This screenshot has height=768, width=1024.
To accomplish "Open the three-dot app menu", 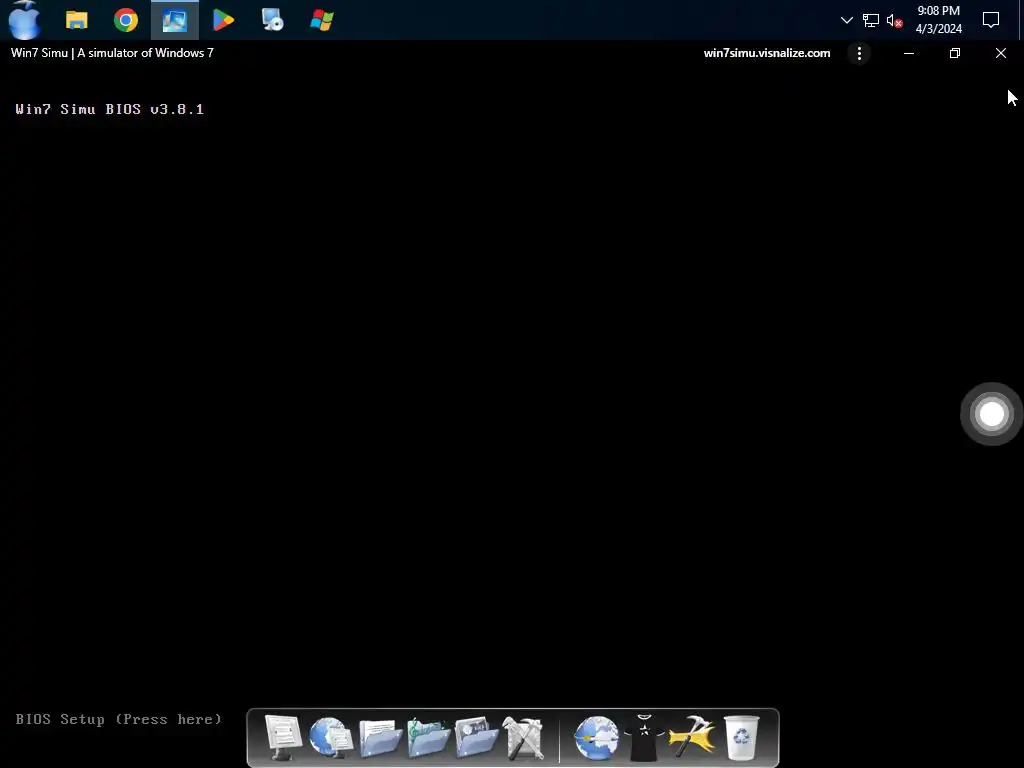I will [859, 54].
